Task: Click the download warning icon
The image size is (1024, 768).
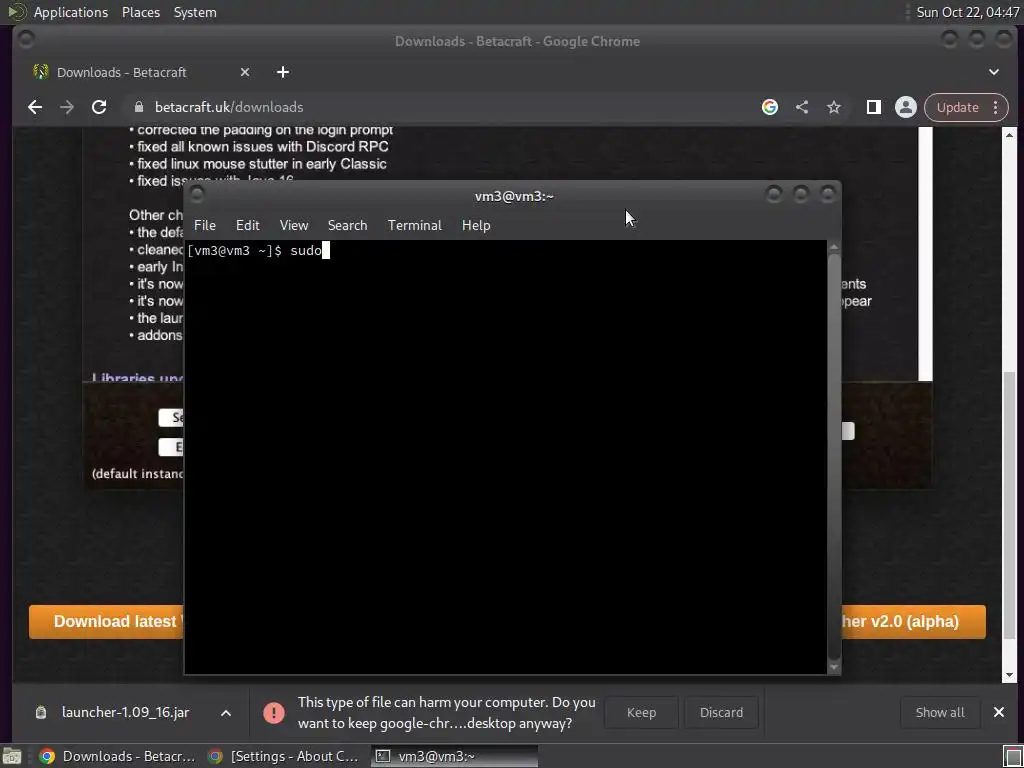Action: [274, 712]
